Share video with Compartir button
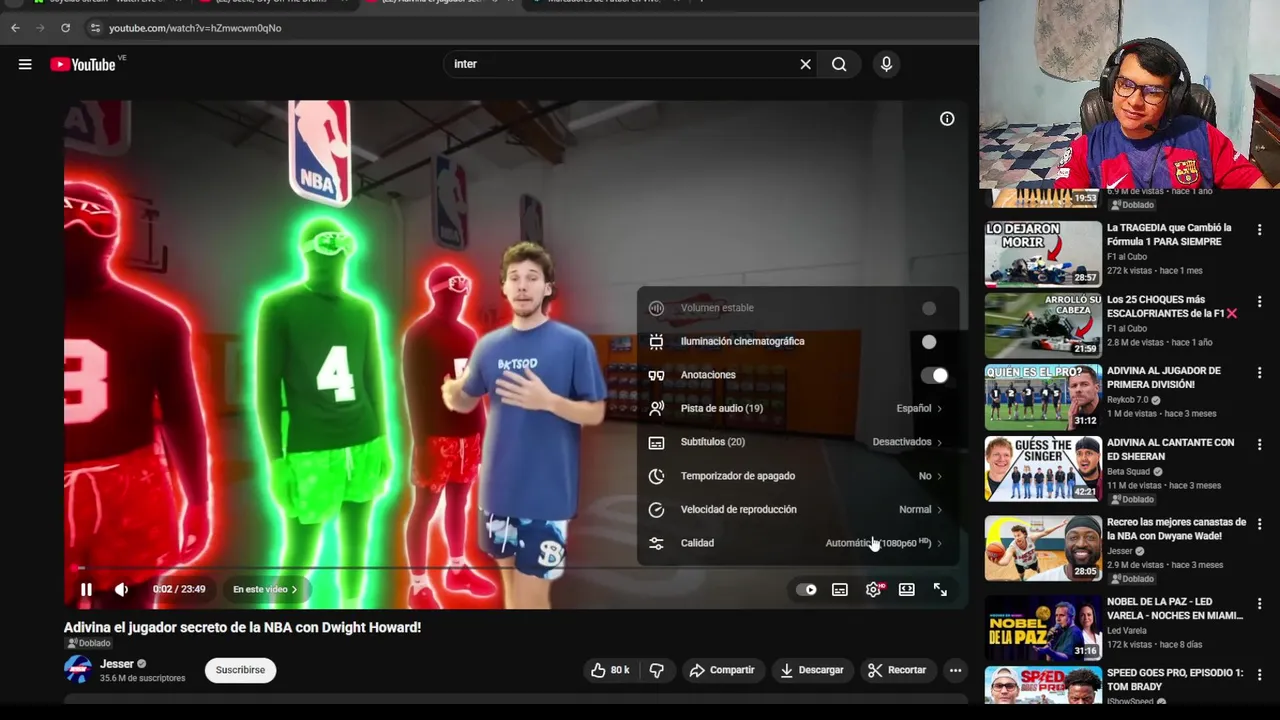 coord(722,670)
